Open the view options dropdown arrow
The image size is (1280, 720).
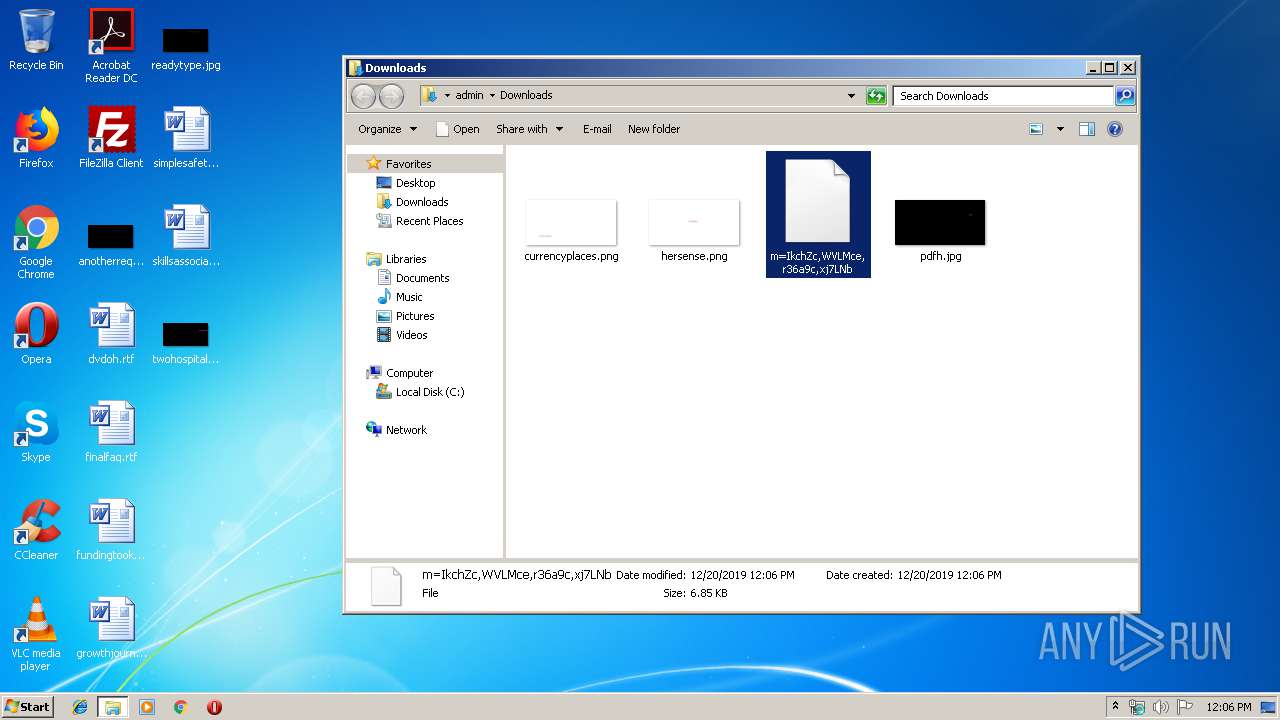point(1060,129)
